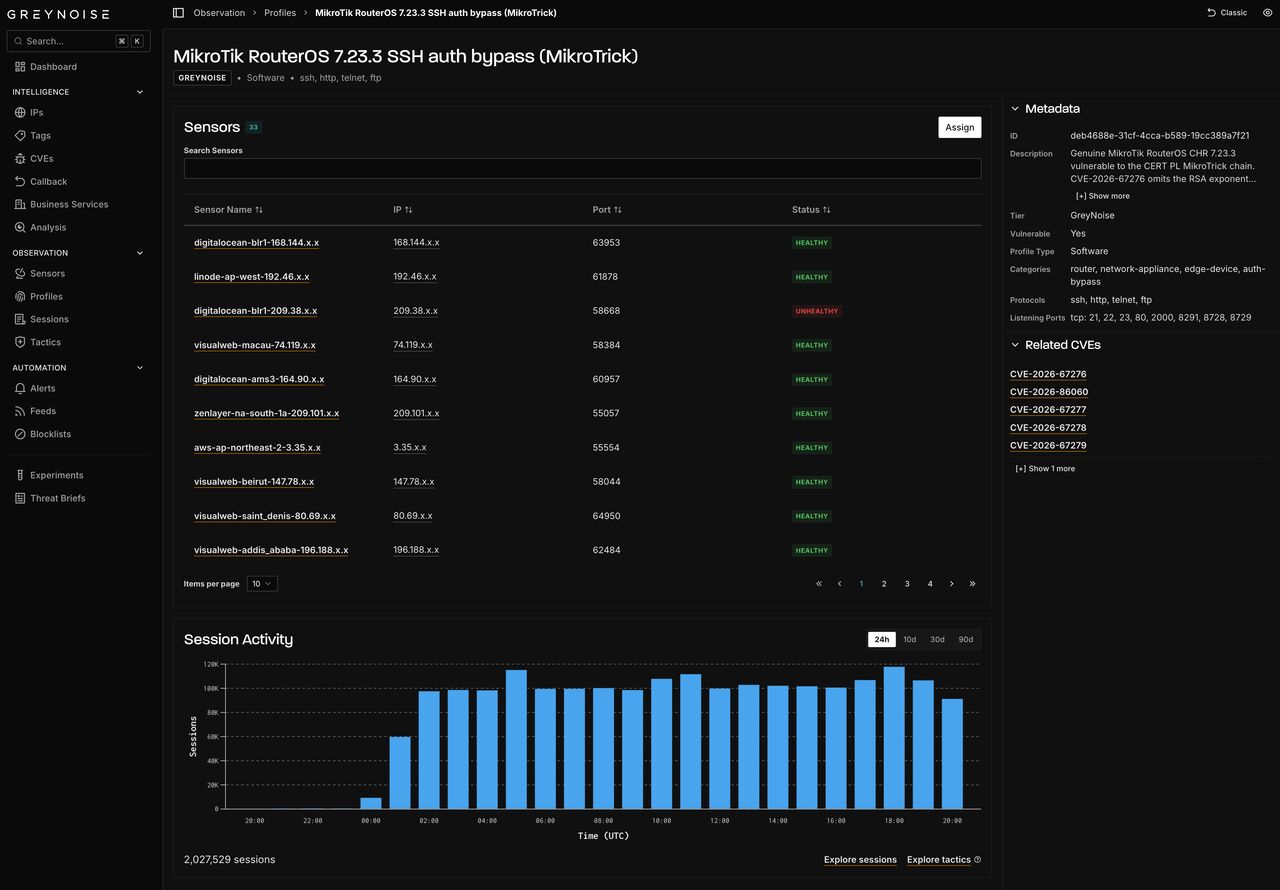The image size is (1280, 890).
Task: Open the Threat Briefs icon
Action: tap(20, 498)
